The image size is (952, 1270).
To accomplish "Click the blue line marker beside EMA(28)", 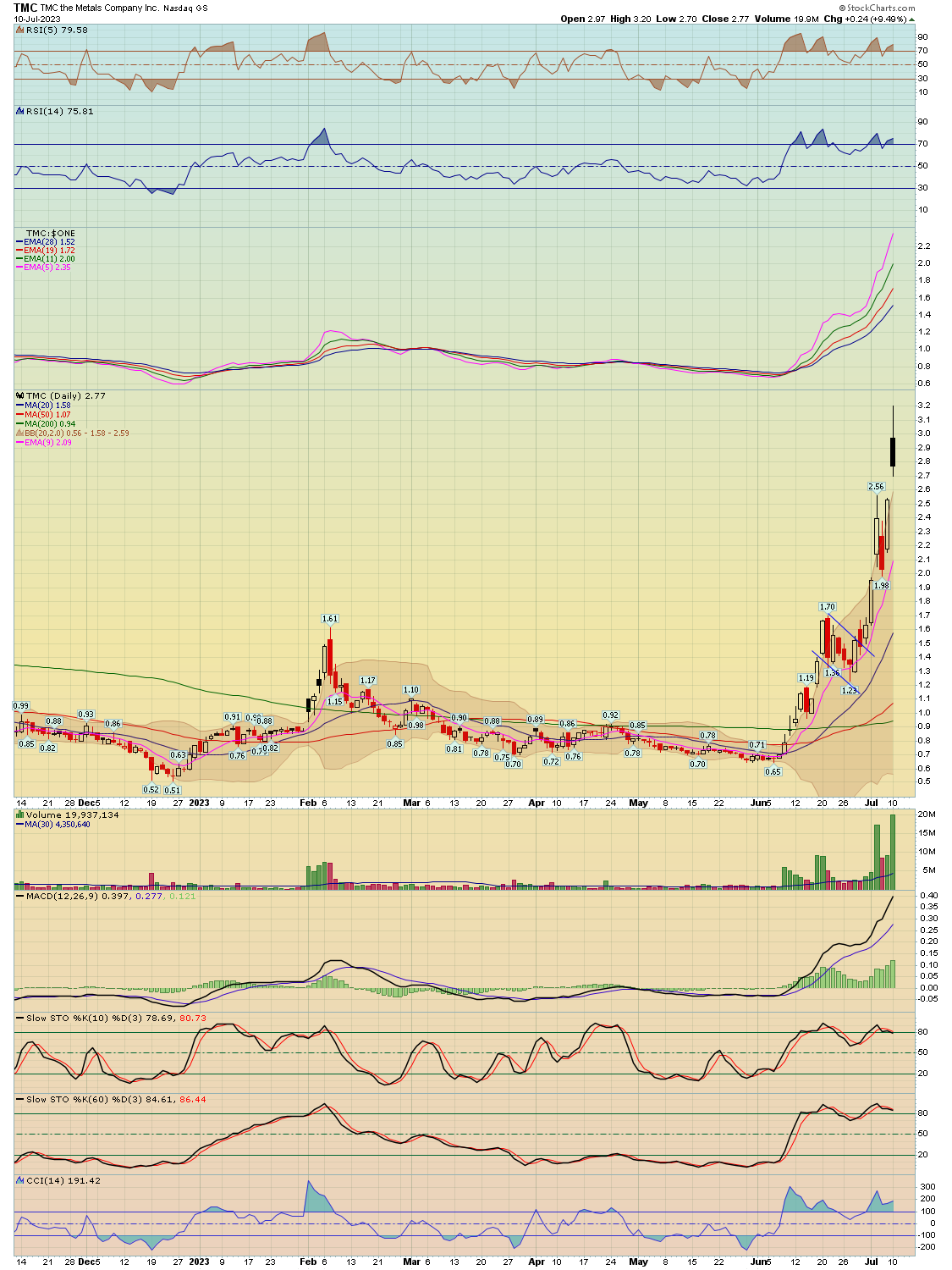I will point(19,242).
